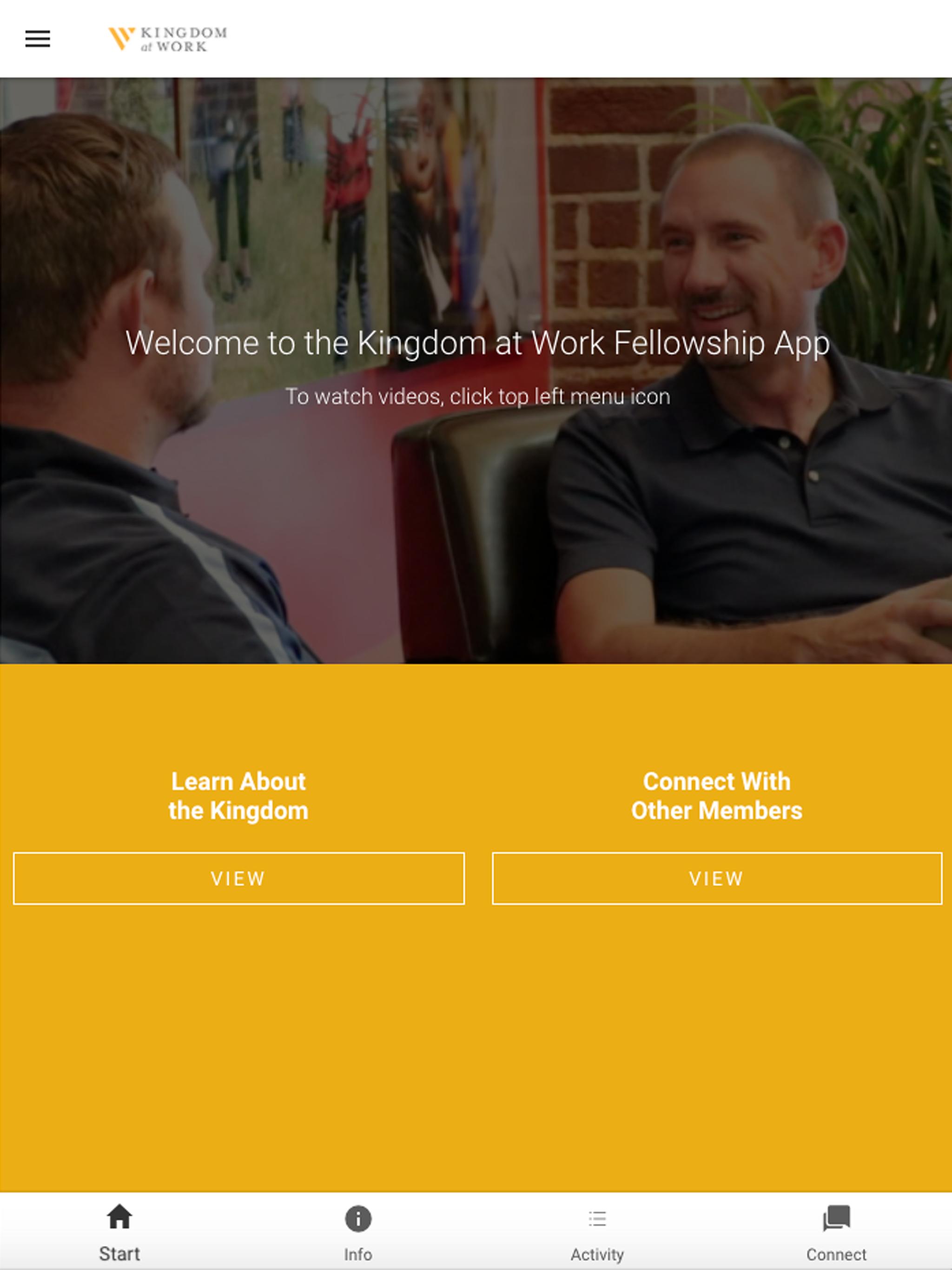Select the Start tab label

pyautogui.click(x=119, y=1253)
